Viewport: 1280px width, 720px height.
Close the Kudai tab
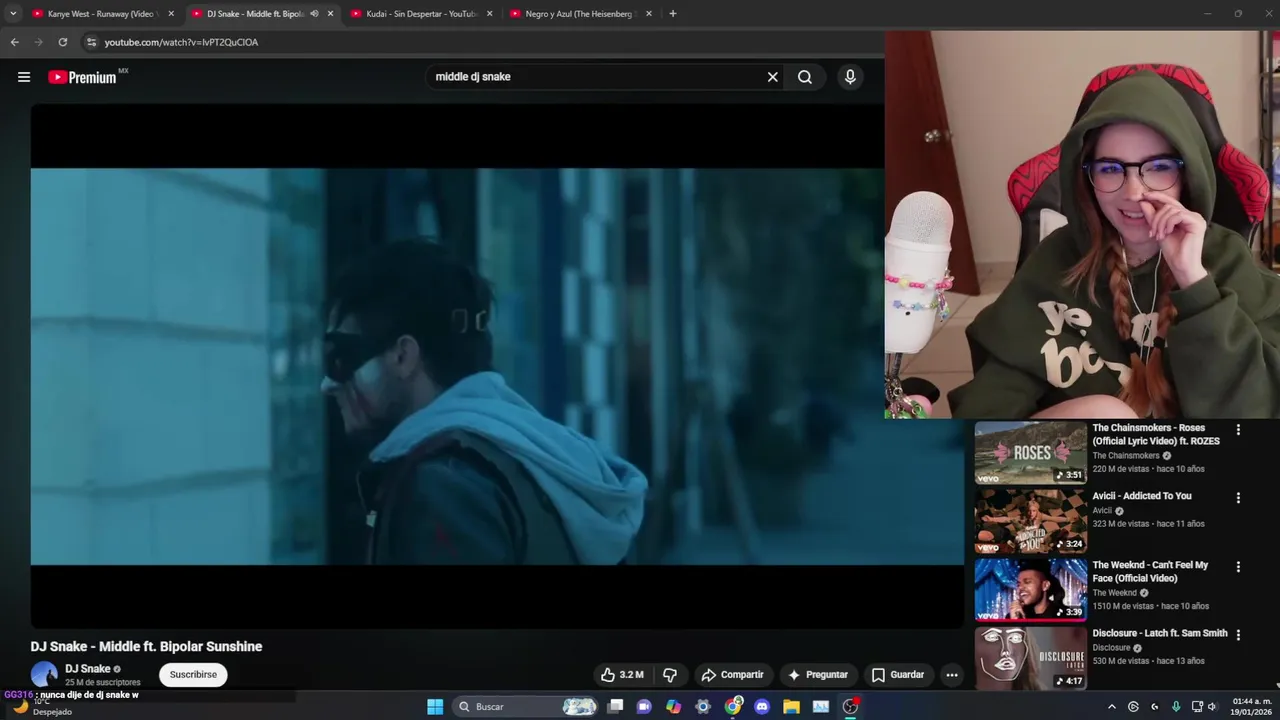(x=490, y=14)
